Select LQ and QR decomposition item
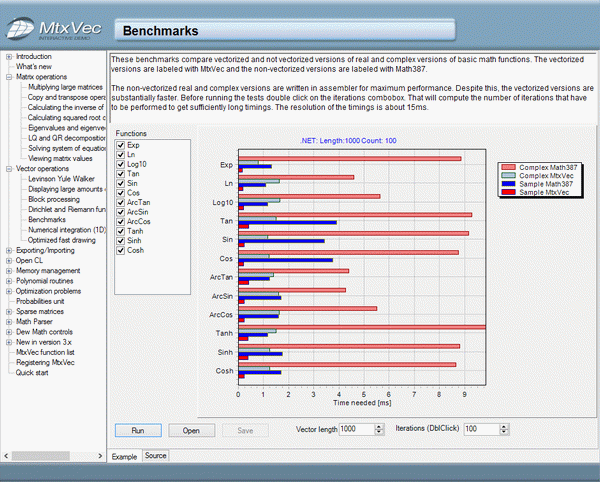The width and height of the screenshot is (600, 482). pyautogui.click(x=67, y=138)
